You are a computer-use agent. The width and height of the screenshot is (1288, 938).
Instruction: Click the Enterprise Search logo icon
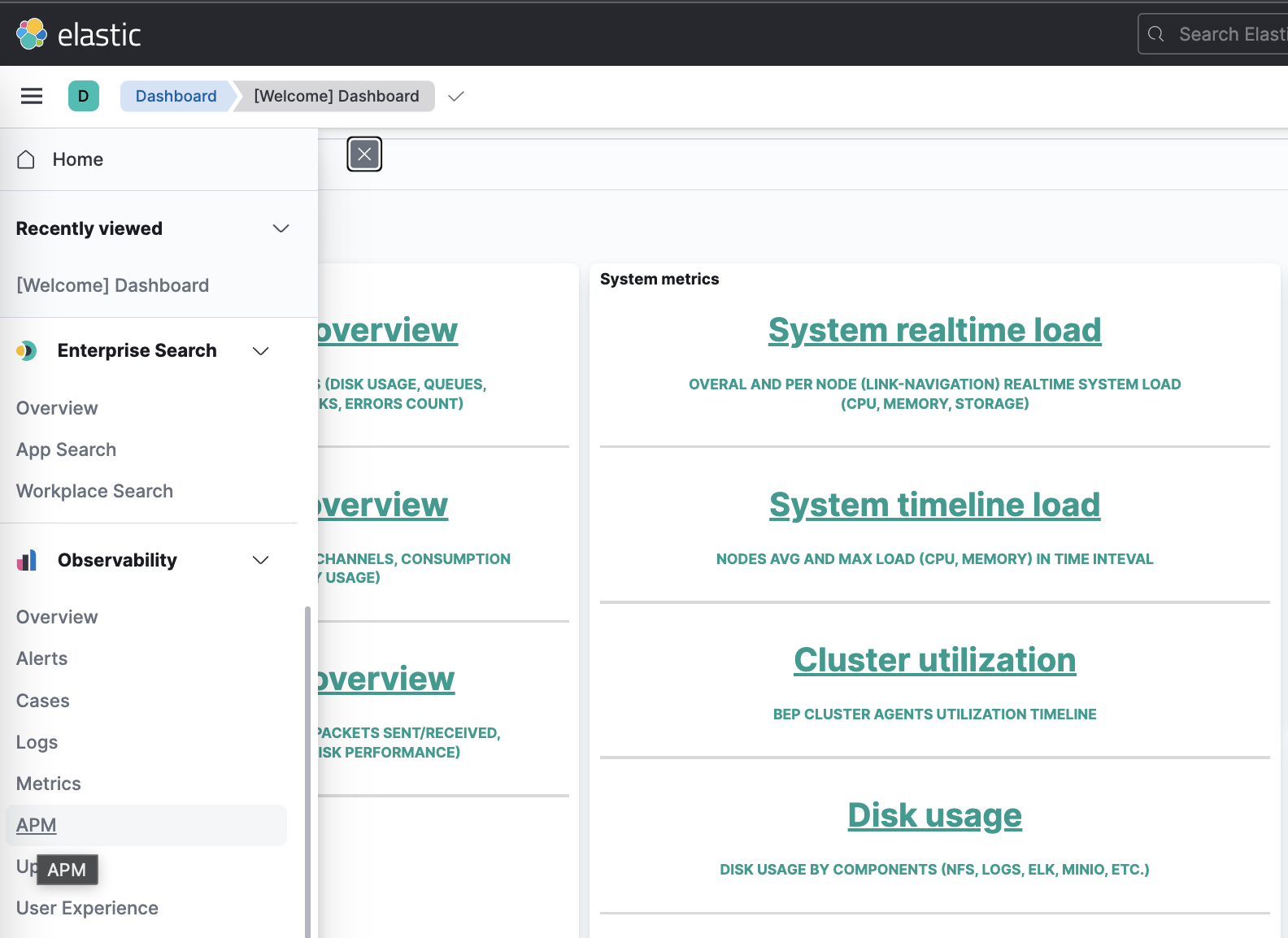point(26,351)
